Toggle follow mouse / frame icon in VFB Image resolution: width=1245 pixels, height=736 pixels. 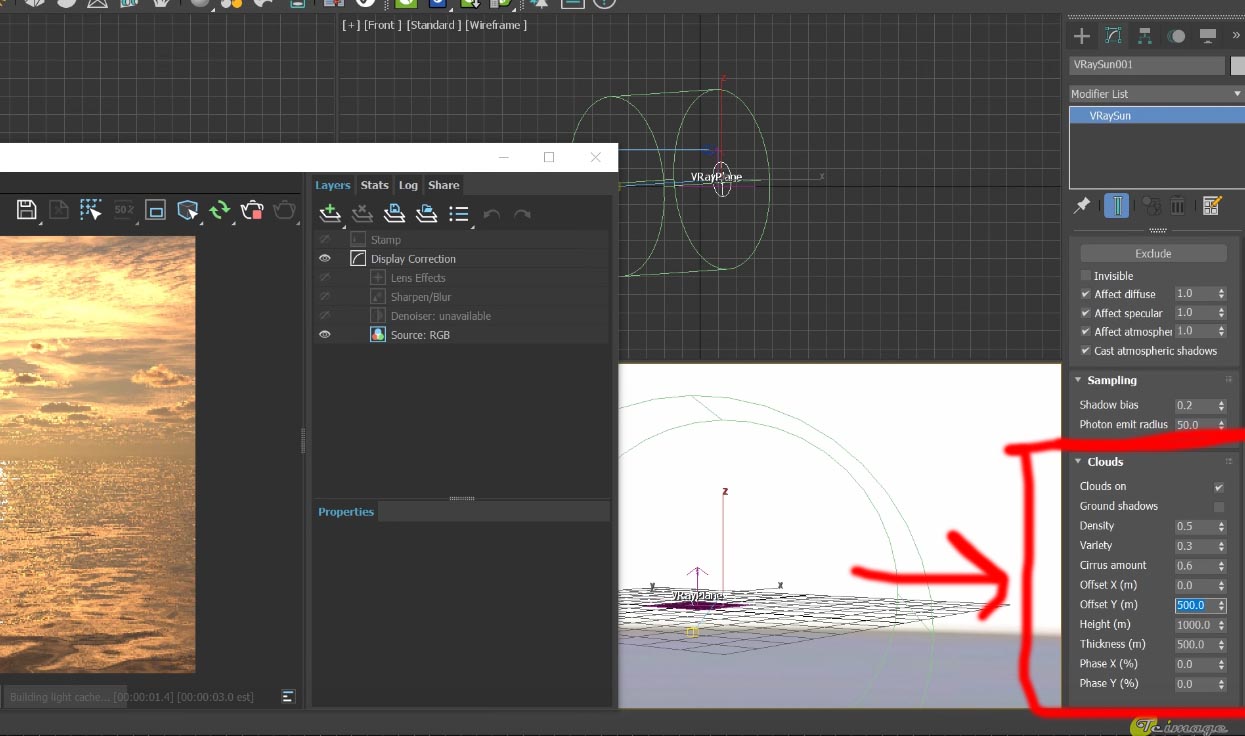155,210
